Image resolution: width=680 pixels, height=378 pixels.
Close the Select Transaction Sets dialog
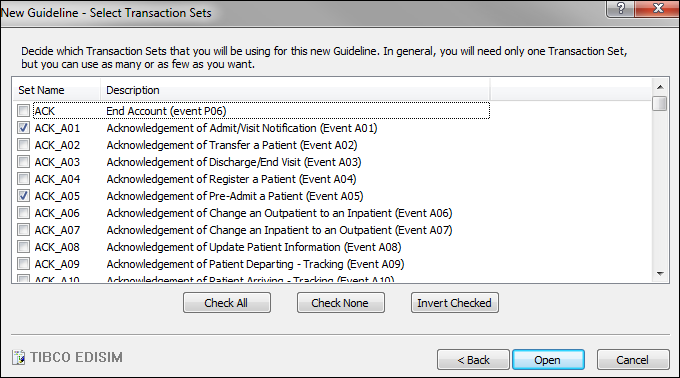pyautogui.click(x=657, y=8)
